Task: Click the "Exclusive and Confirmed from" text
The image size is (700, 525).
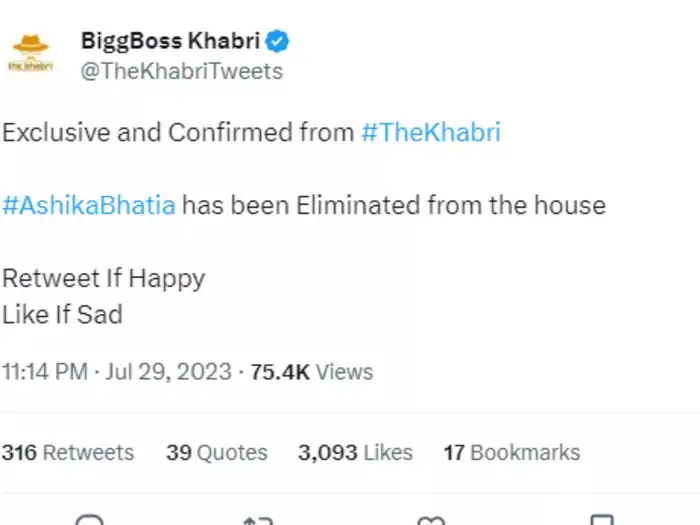Action: pyautogui.click(x=178, y=132)
